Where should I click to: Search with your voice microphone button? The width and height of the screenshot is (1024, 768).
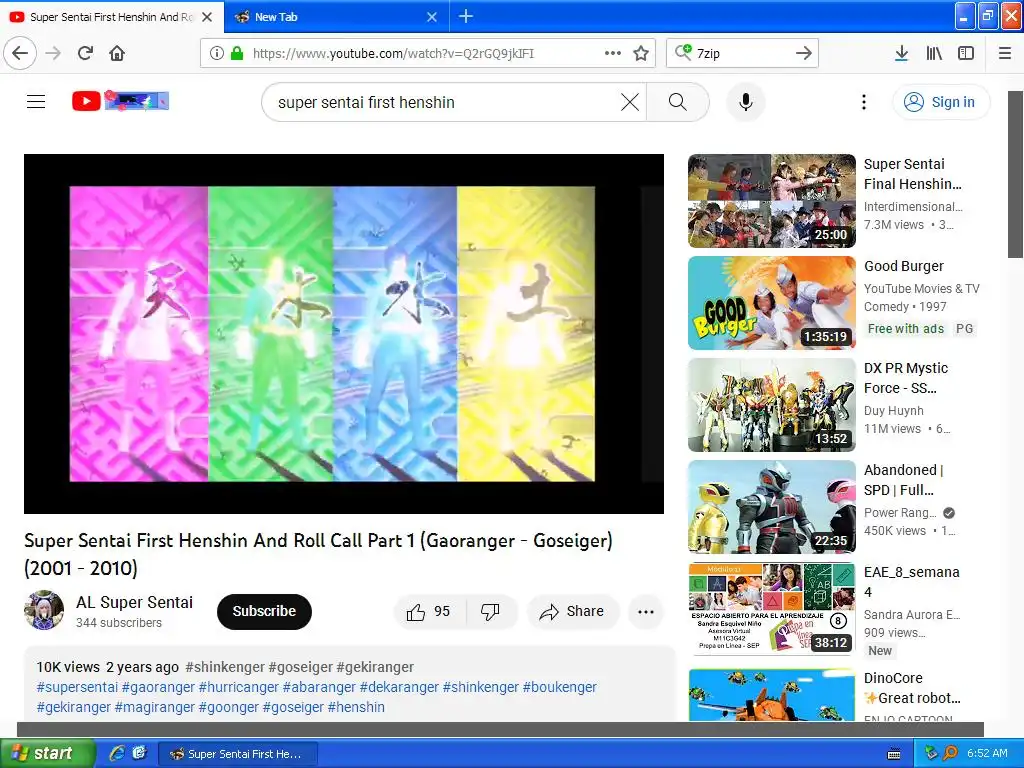[x=746, y=102]
